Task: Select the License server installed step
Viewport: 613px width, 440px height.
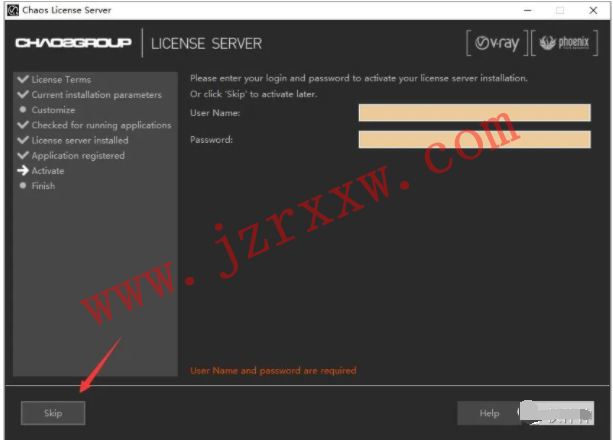Action: coord(80,140)
